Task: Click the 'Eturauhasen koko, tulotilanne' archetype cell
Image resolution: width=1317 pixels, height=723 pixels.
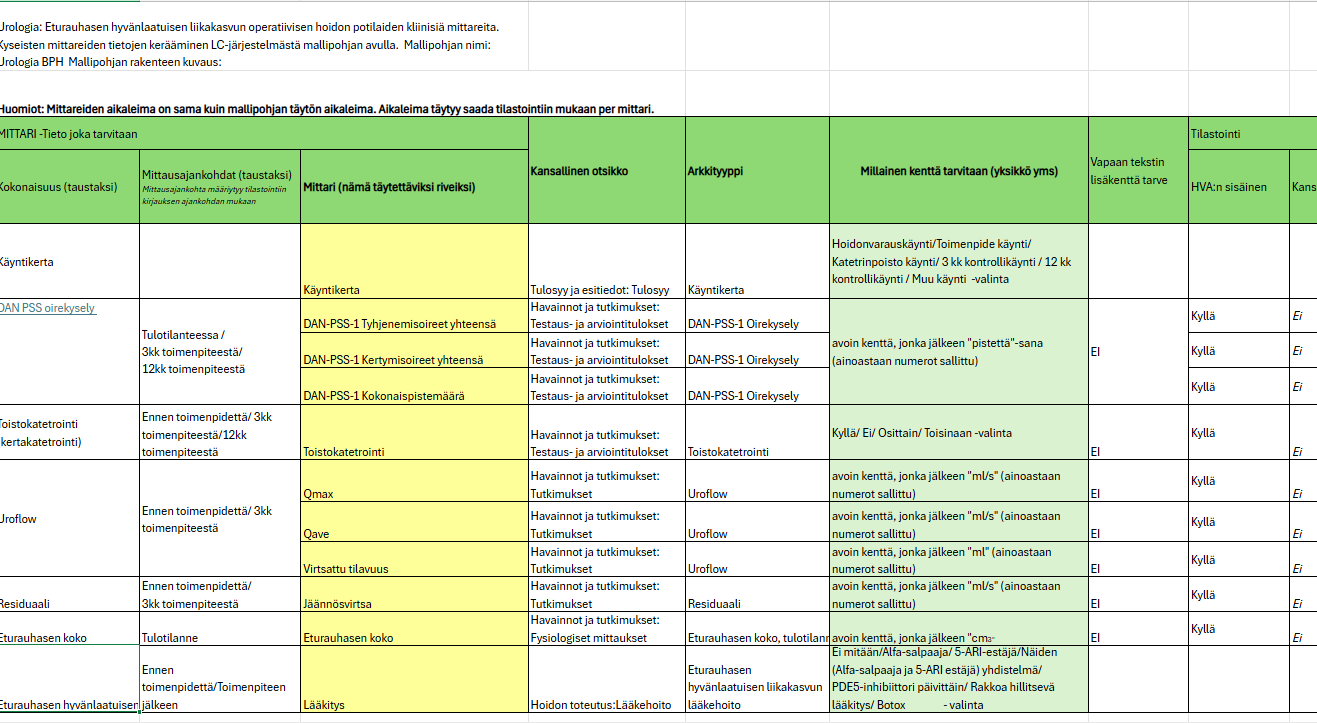Action: click(x=757, y=629)
